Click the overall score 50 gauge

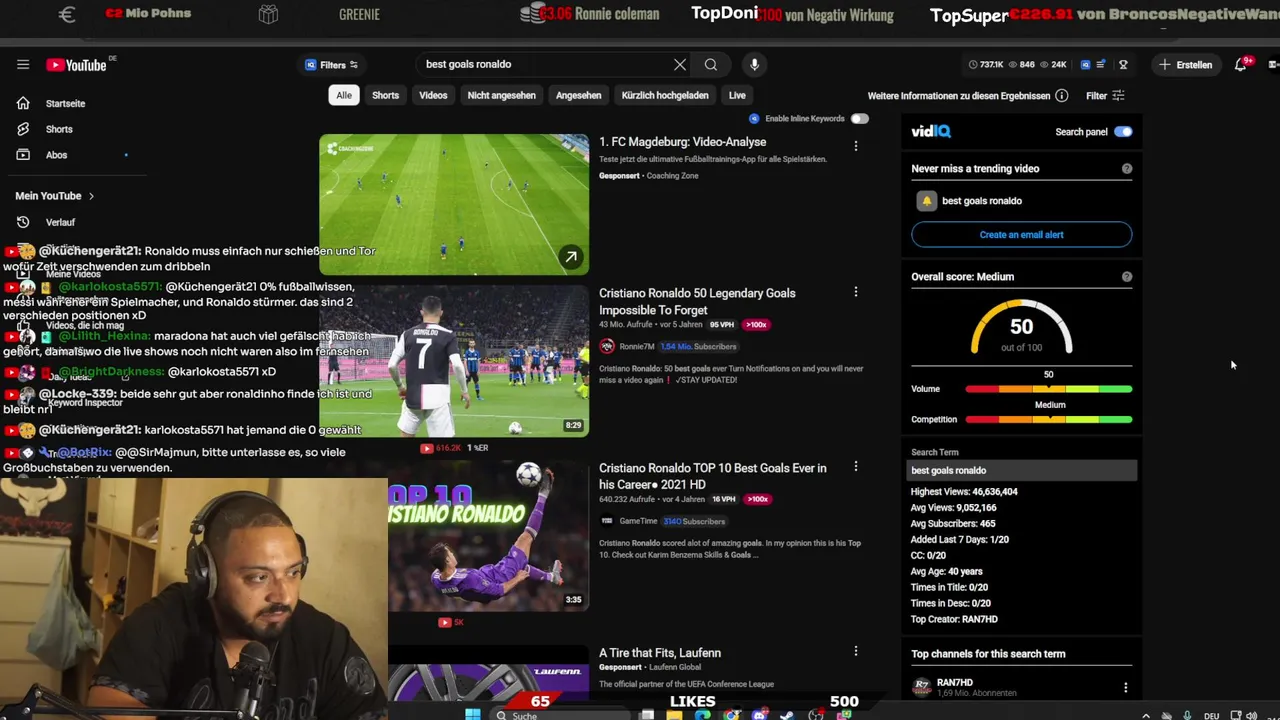click(1021, 327)
